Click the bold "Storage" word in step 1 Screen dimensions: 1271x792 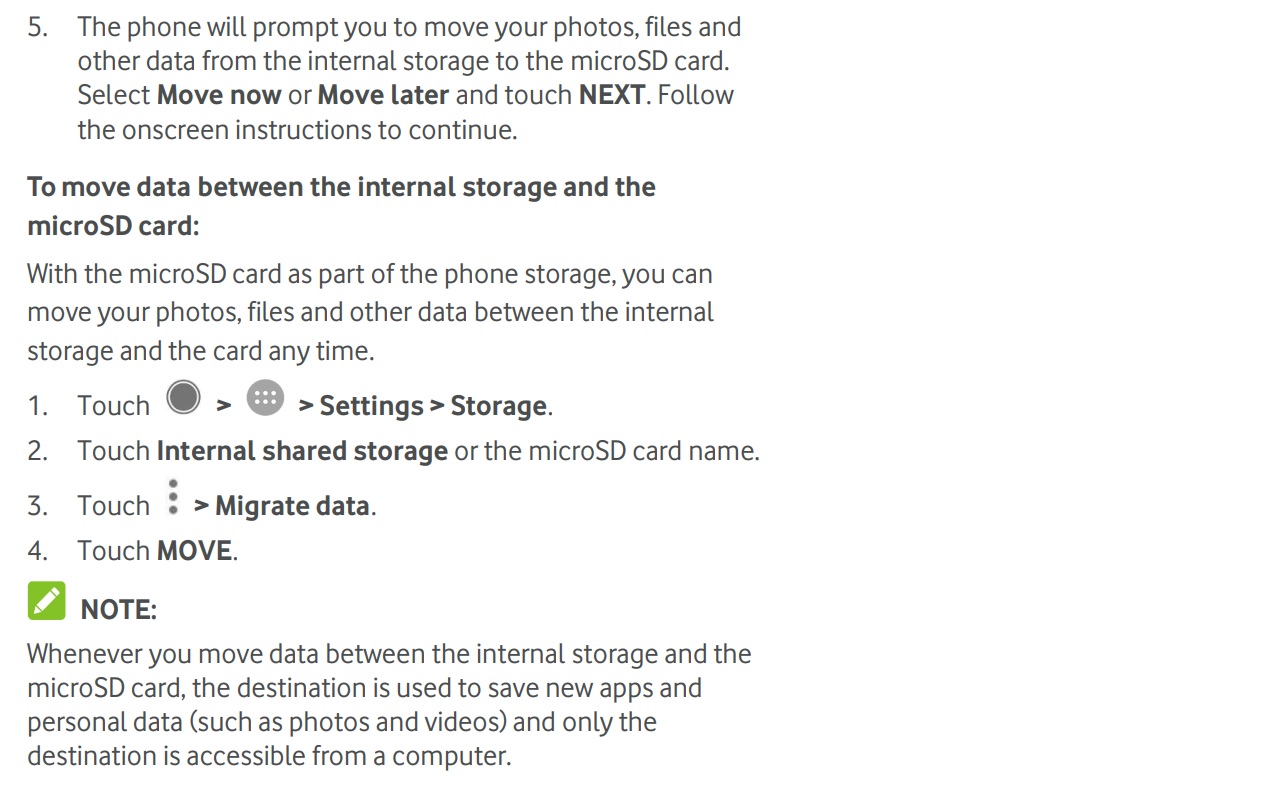pos(498,406)
